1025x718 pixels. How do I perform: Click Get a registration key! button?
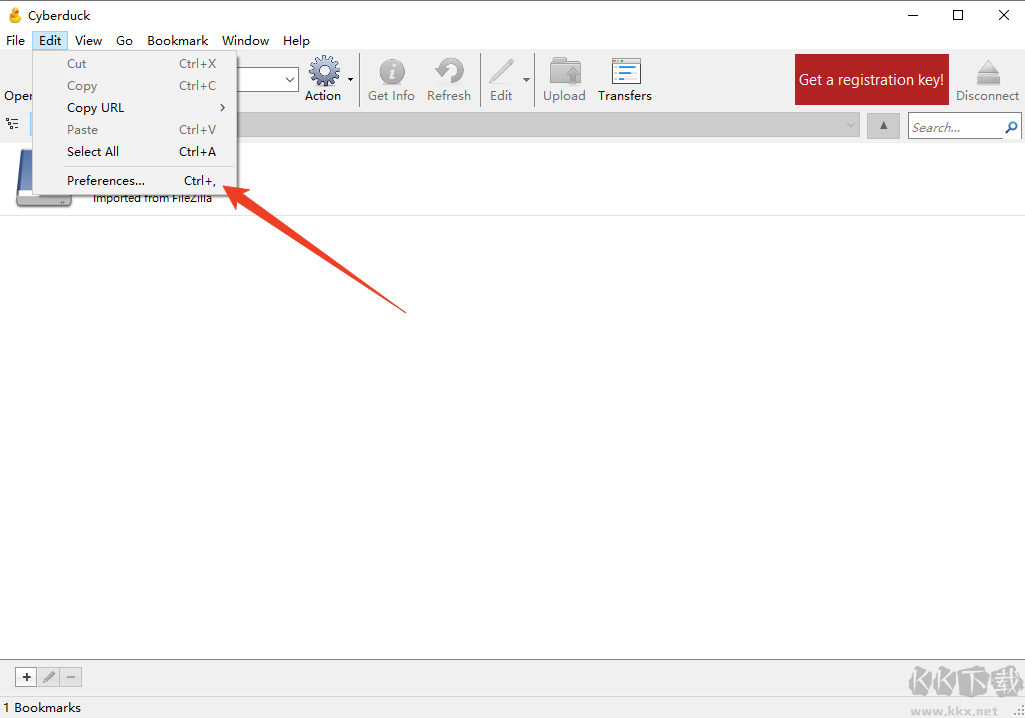pyautogui.click(x=871, y=79)
